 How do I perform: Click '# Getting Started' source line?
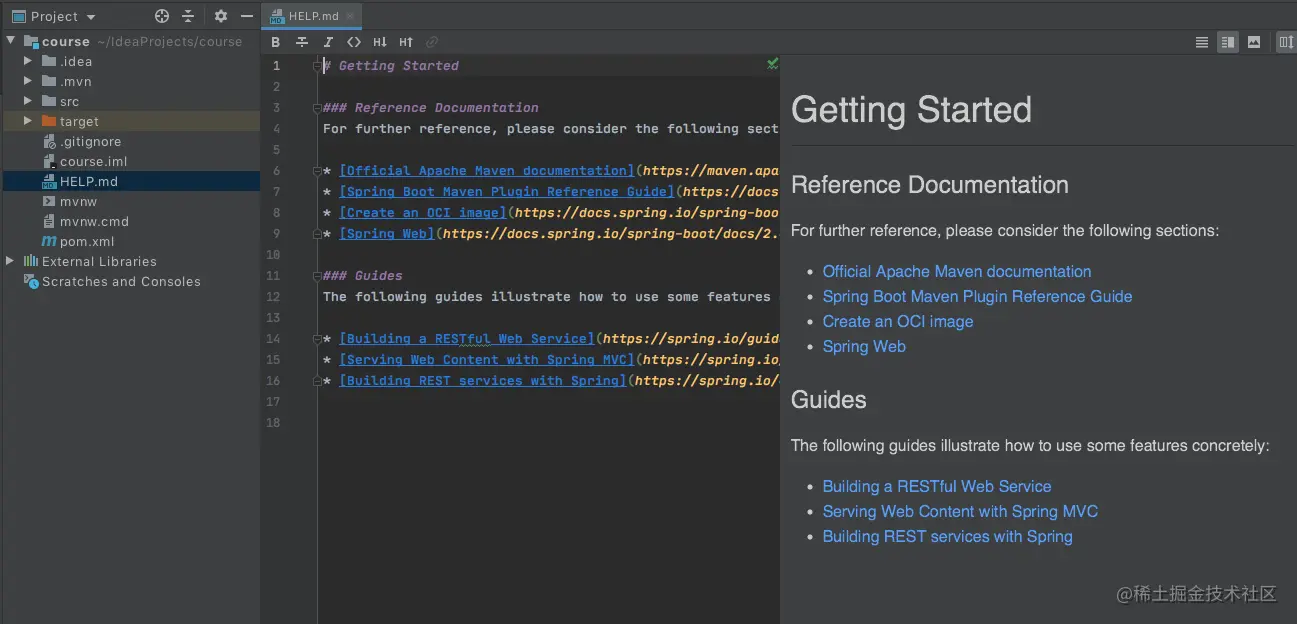tap(391, 65)
